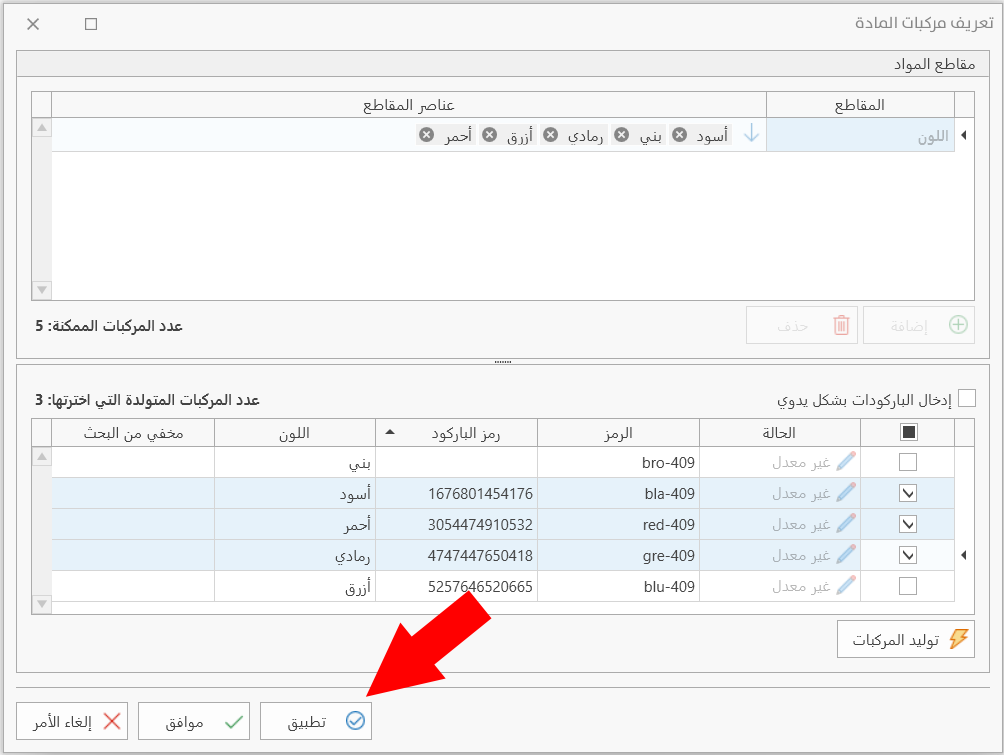Viewport: 1004px width, 755px height.
Task: Check the bro-409 row checkbox
Action: click(907, 462)
